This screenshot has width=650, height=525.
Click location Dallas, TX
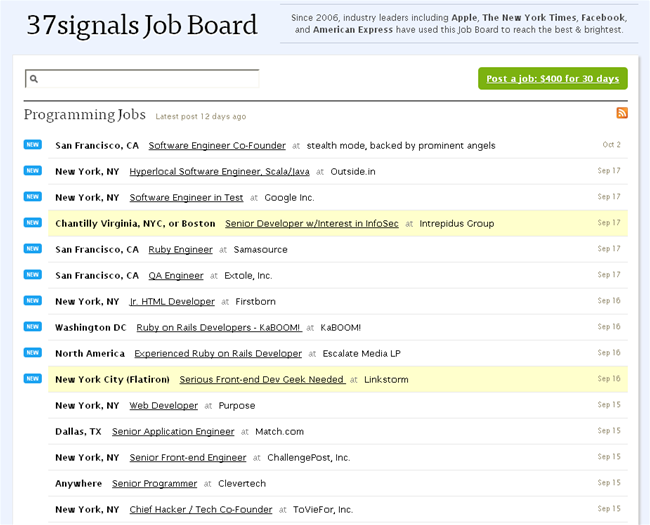[x=78, y=432]
